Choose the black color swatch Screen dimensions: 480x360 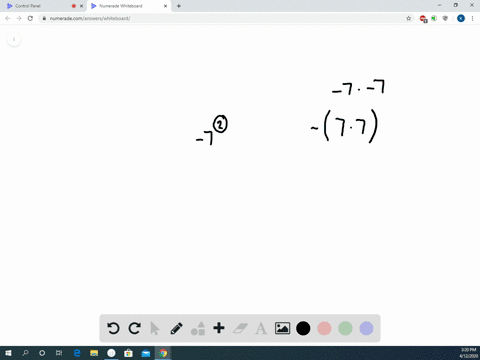click(303, 328)
